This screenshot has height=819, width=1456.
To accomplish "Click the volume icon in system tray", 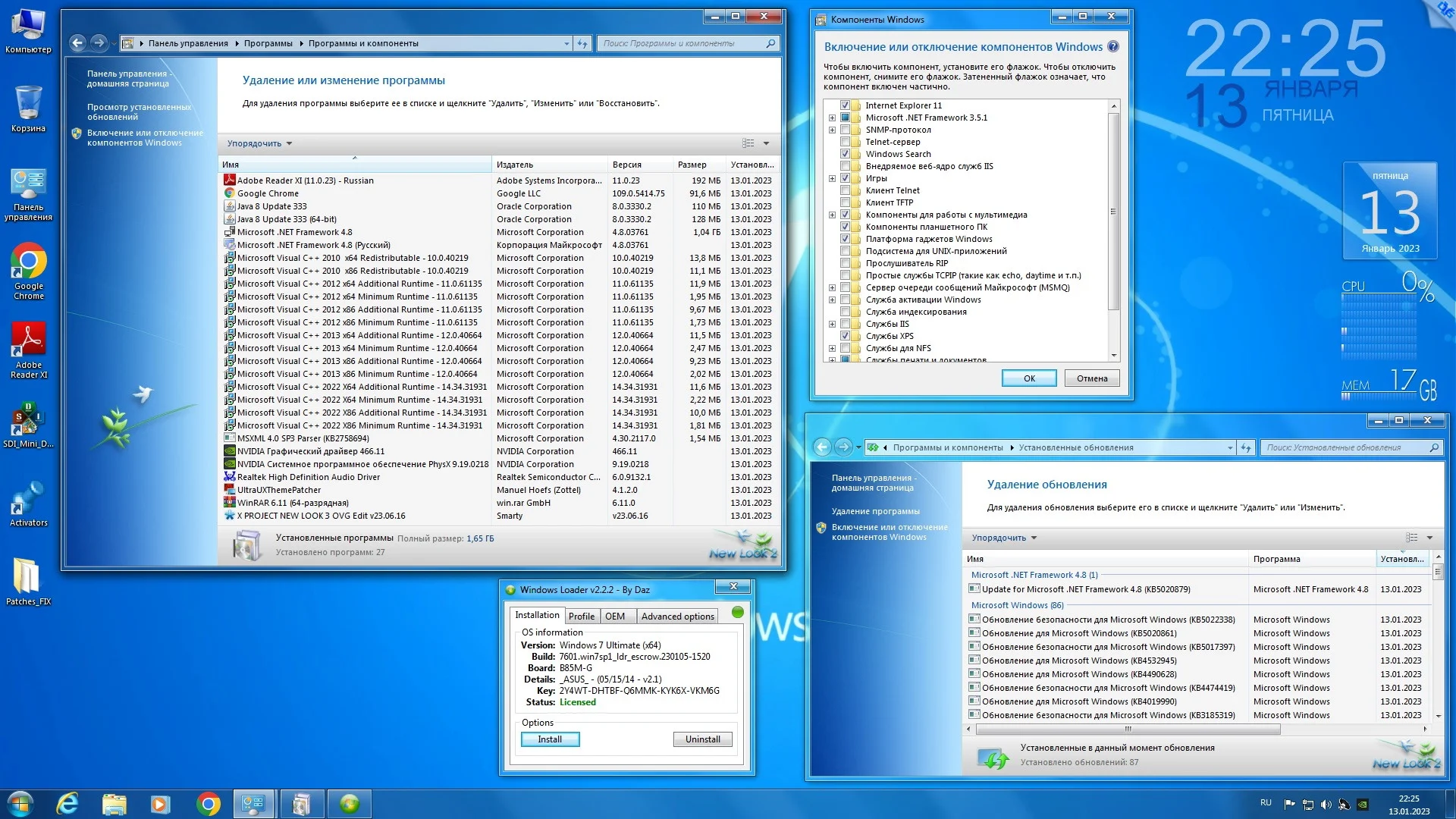I will 1326,805.
